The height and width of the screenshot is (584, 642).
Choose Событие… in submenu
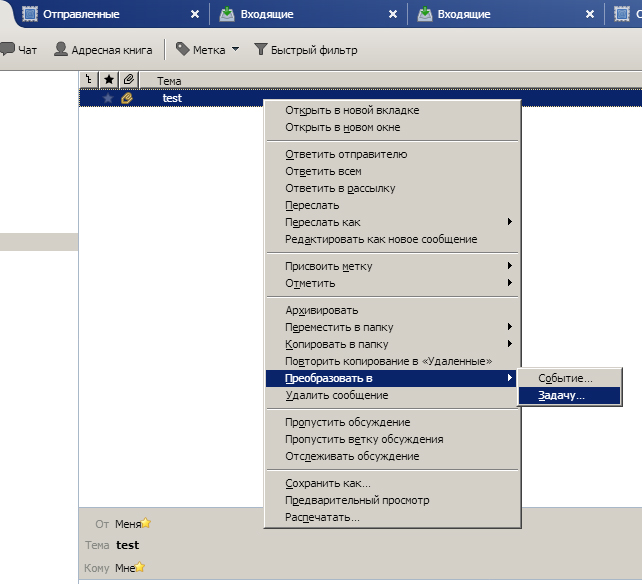point(570,378)
